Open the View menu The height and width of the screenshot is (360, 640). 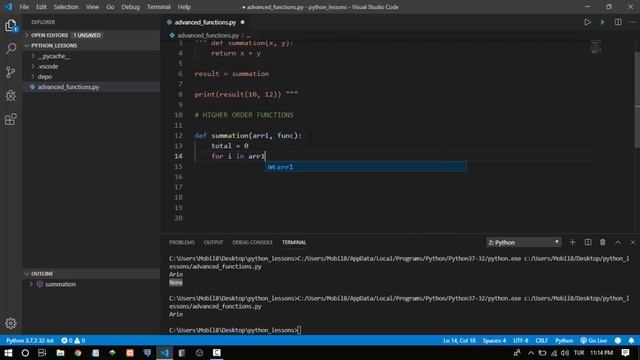point(92,7)
